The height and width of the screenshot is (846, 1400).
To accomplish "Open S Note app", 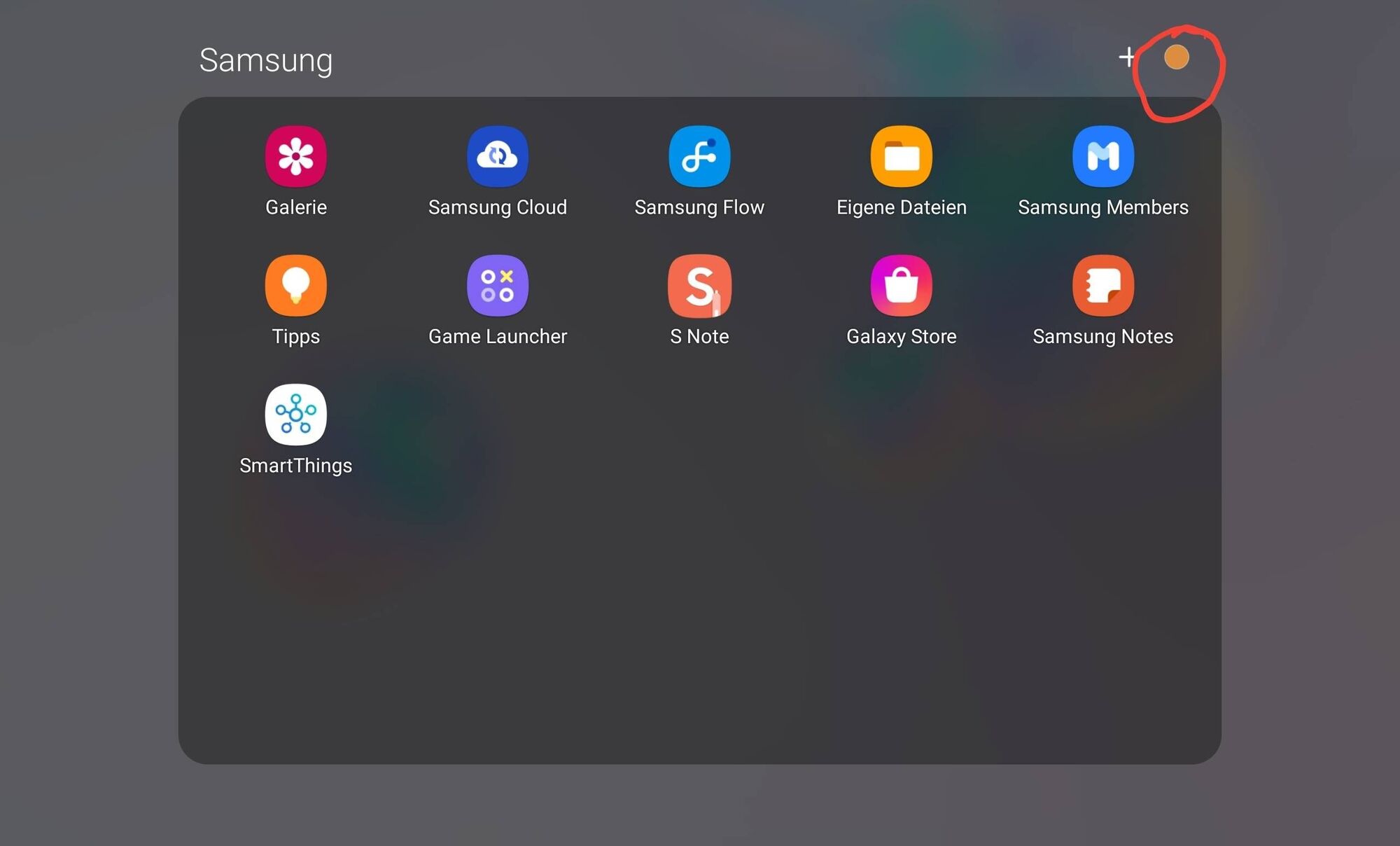I will 699,286.
